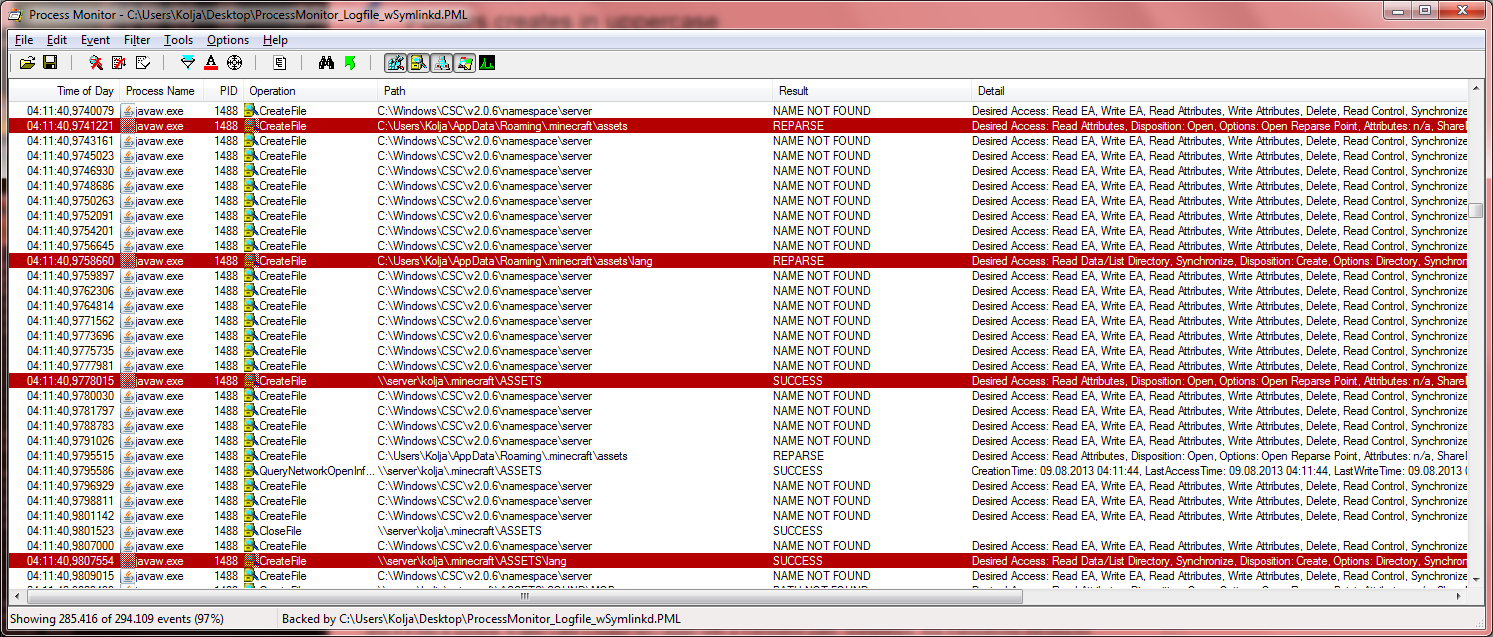
Task: Toggle Show Registry Activity button
Action: pyautogui.click(x=395, y=63)
